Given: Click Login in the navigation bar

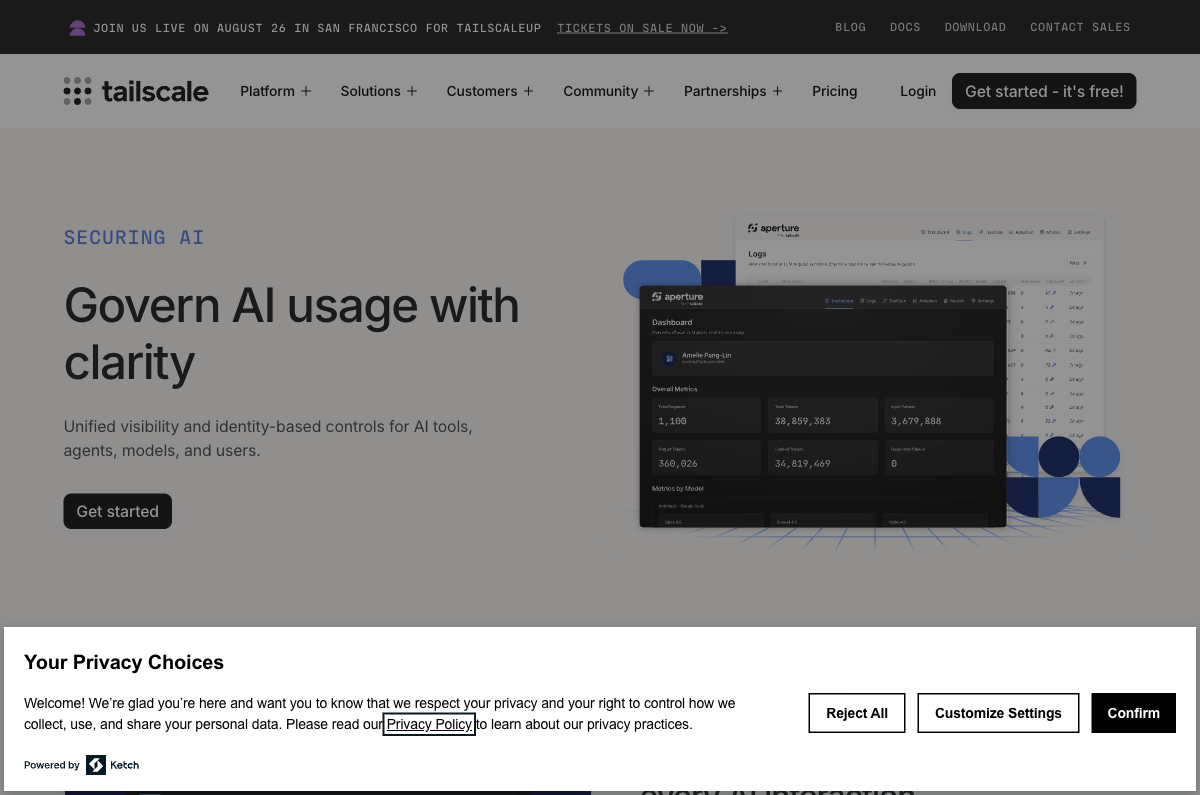Looking at the screenshot, I should tap(918, 91).
